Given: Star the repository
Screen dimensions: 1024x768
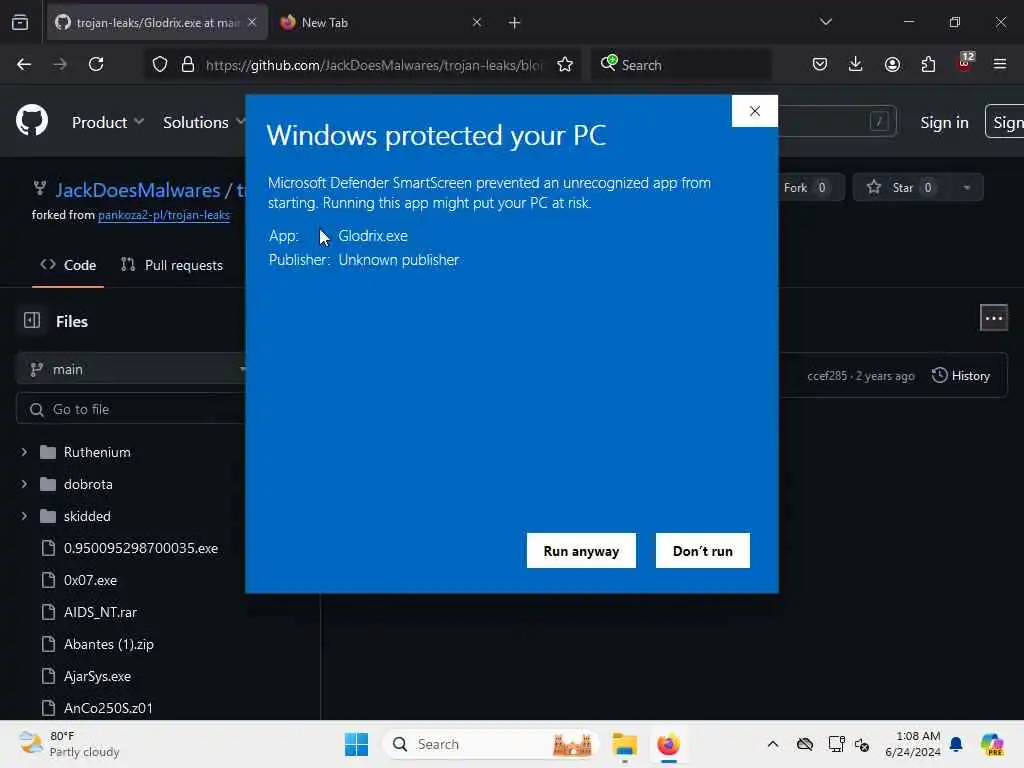Looking at the screenshot, I should point(901,187).
